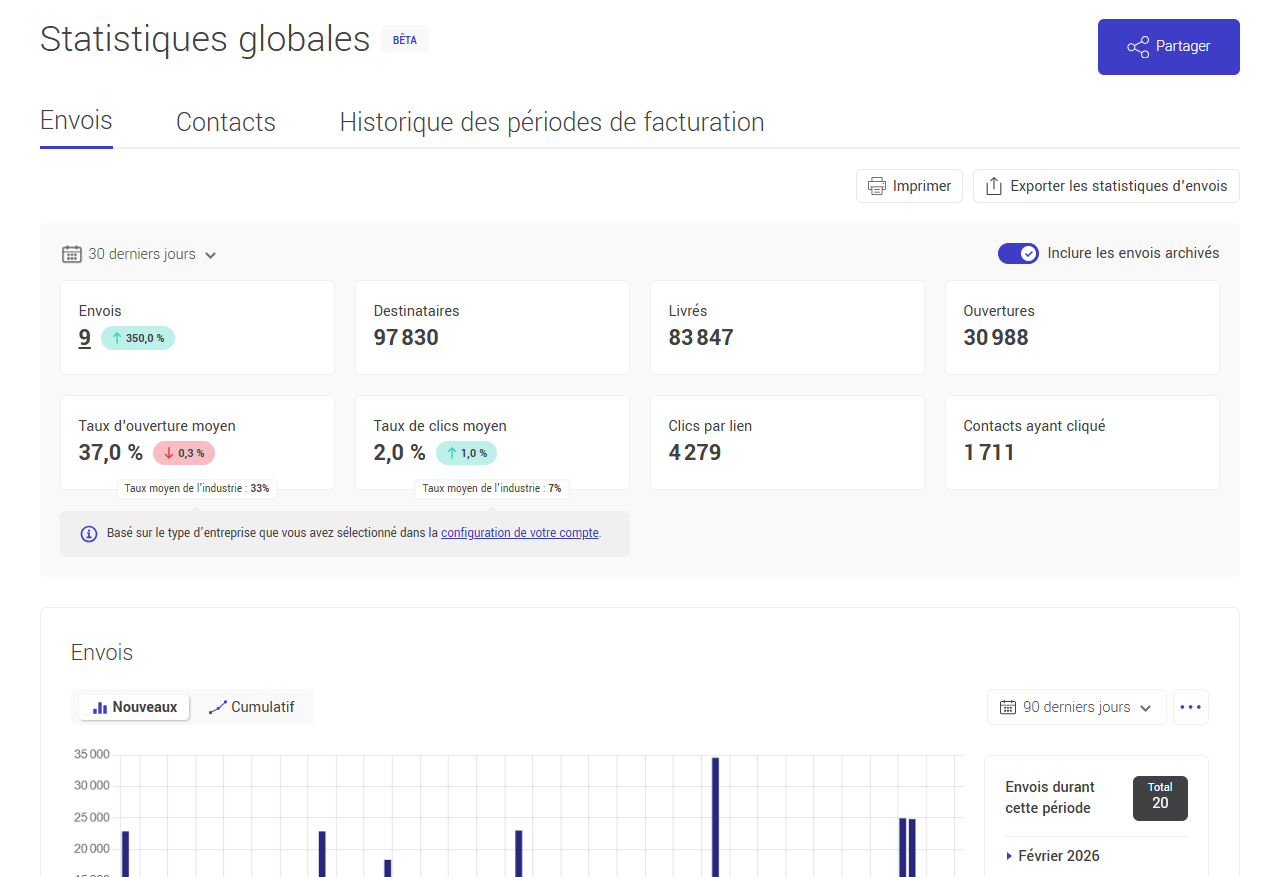
Task: Open Historique des périodes de facturation tab
Action: (x=552, y=122)
